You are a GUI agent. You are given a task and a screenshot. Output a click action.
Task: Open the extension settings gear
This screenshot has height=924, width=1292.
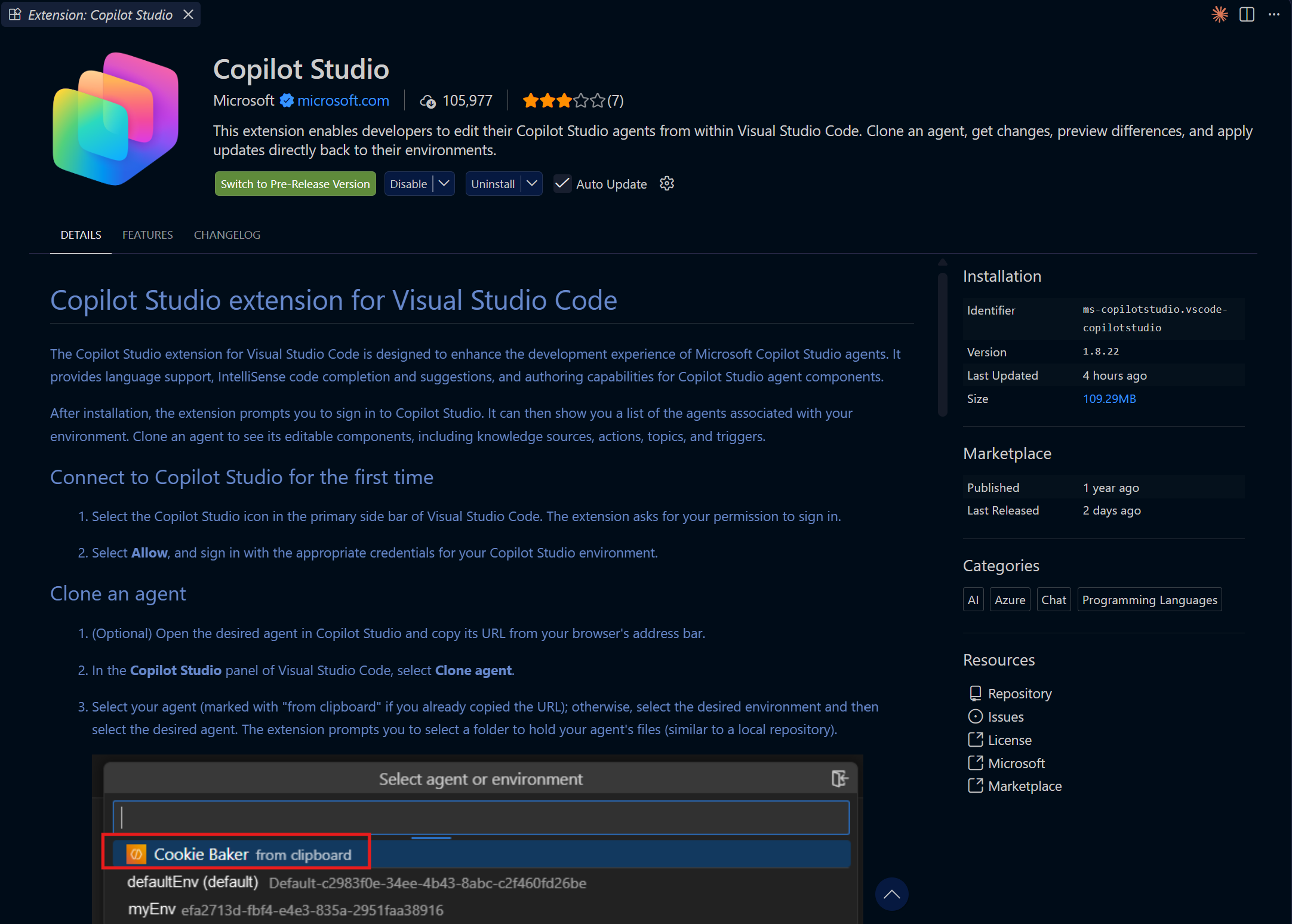[666, 184]
